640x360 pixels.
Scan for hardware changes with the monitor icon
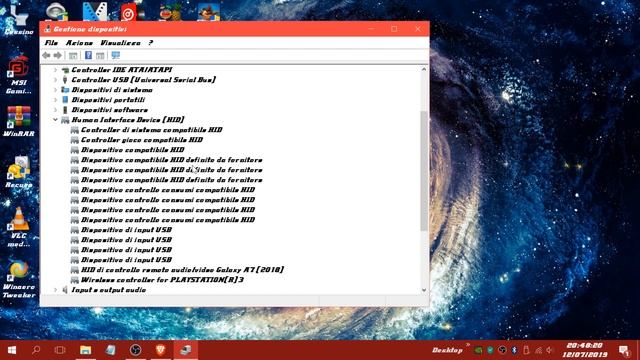116,56
